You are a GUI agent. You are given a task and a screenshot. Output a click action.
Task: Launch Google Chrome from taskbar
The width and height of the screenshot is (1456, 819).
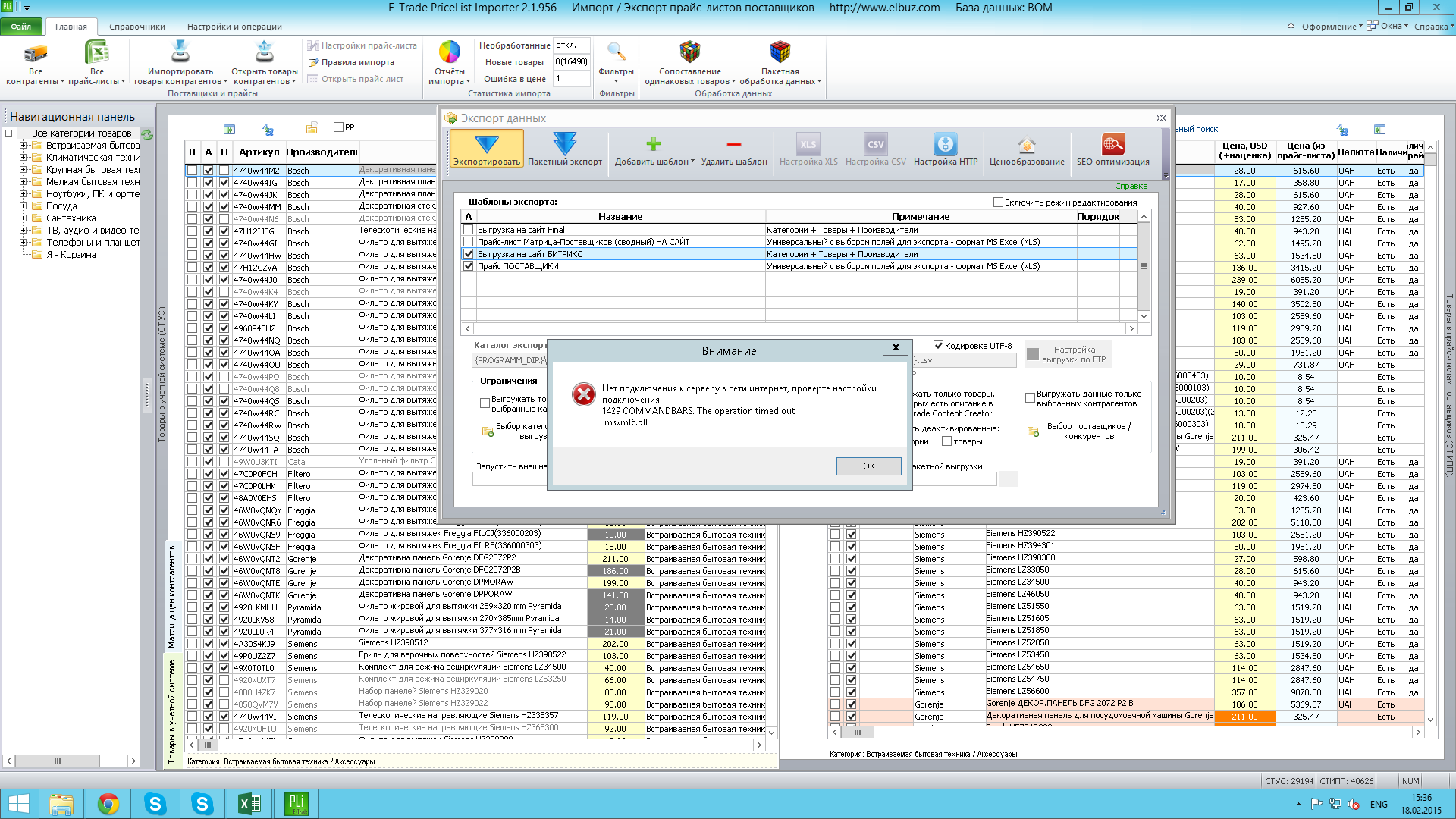tap(108, 804)
